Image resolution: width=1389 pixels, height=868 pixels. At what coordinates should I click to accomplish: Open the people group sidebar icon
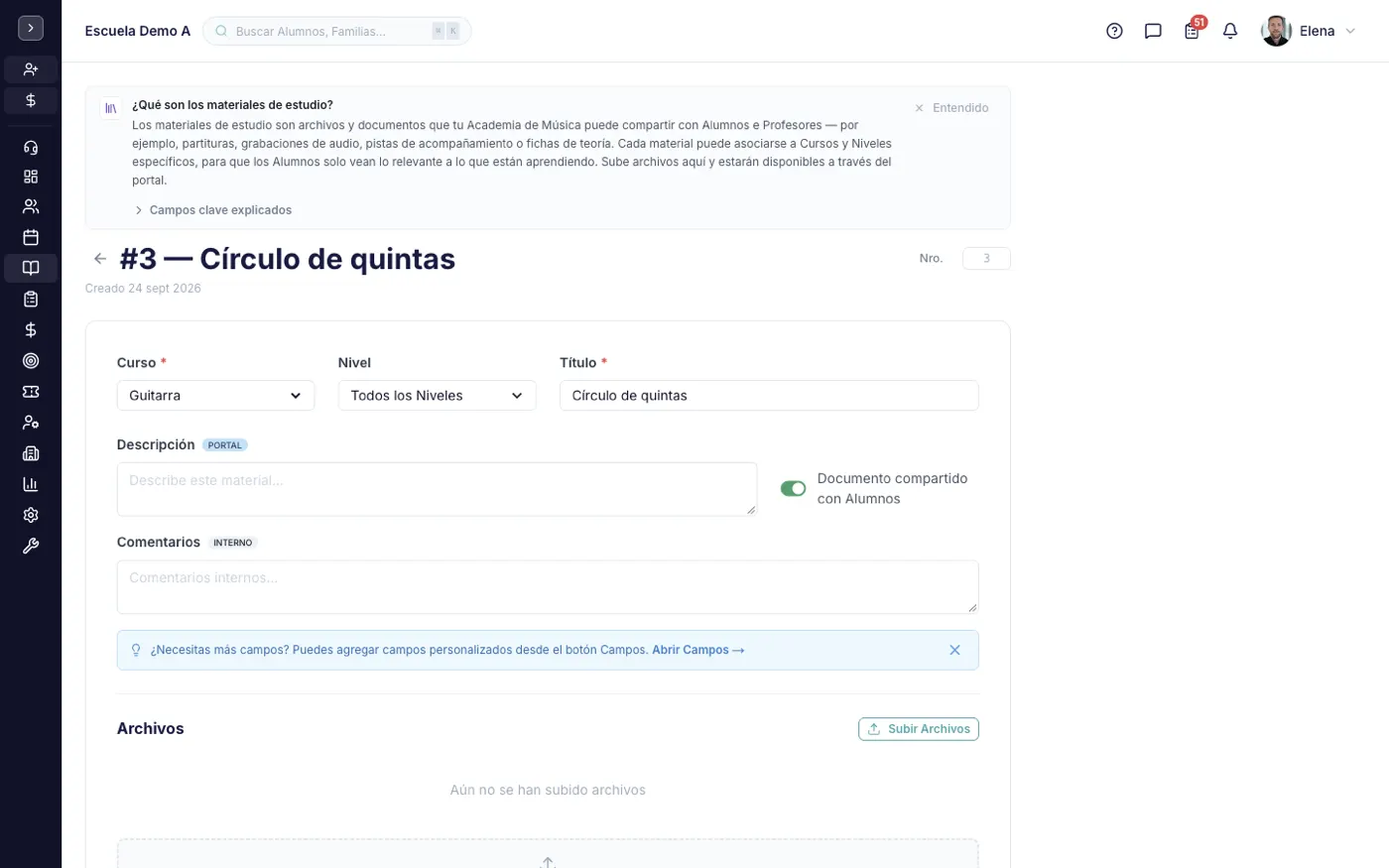[x=31, y=206]
